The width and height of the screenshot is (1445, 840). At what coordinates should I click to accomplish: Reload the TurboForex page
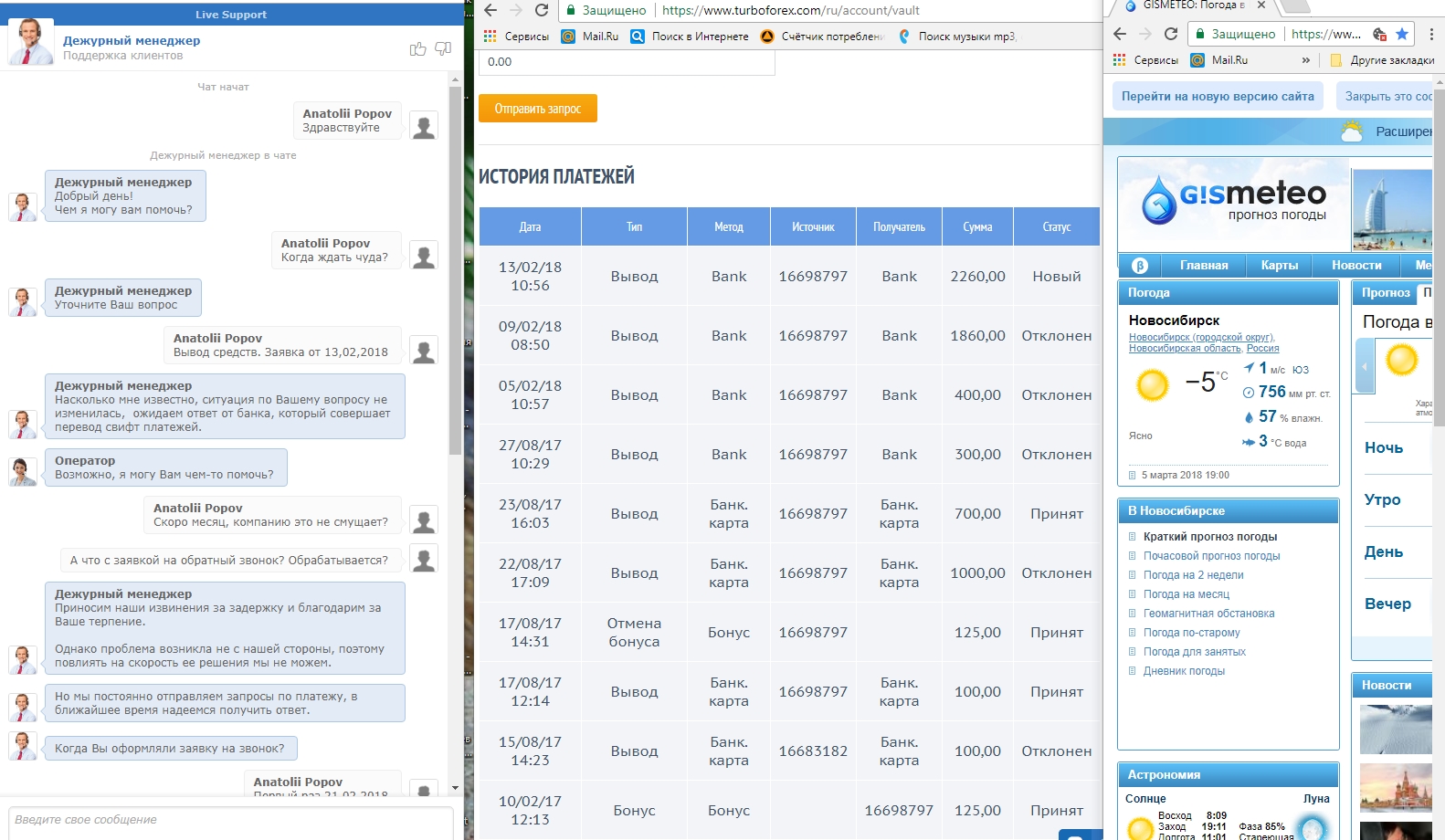pyautogui.click(x=542, y=10)
